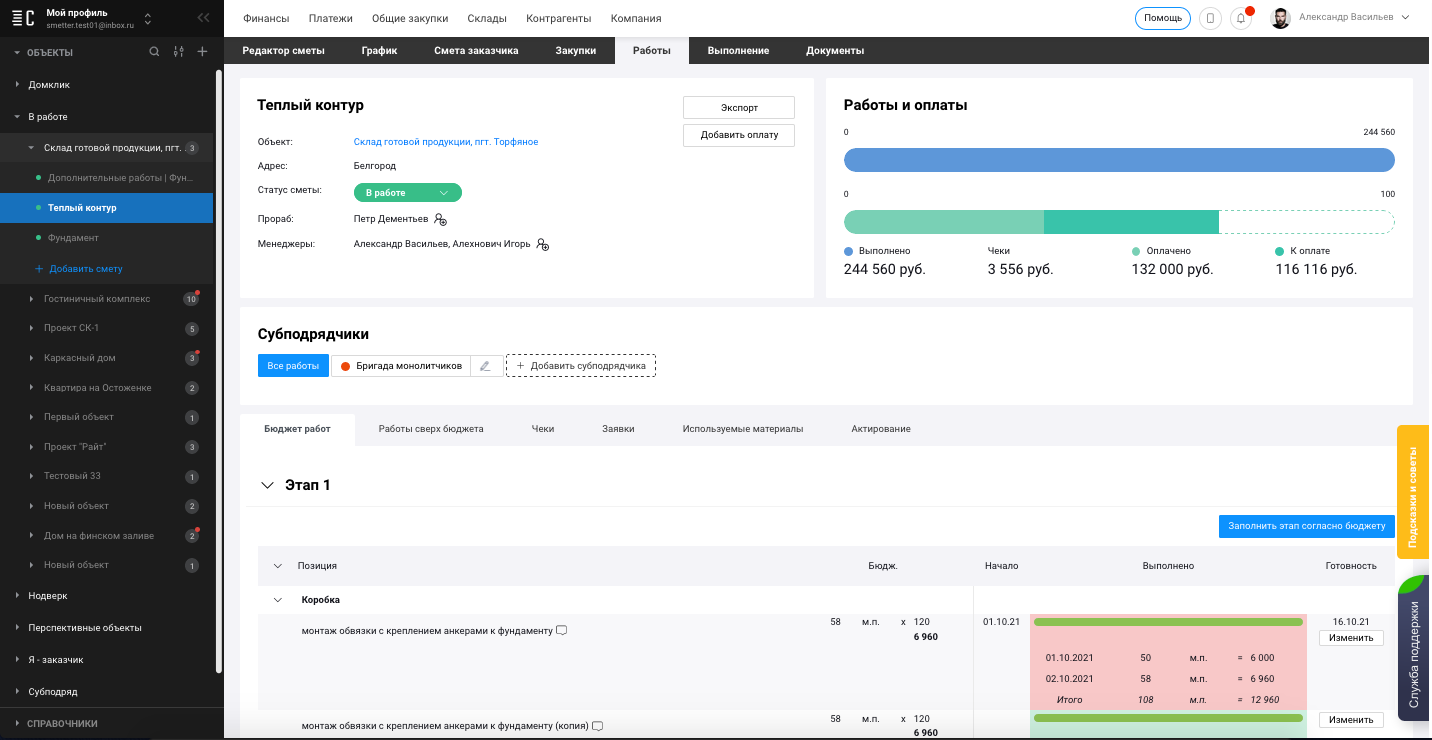The height and width of the screenshot is (740, 1432).
Task: Click Заполнить этап согласно бюджету button
Action: click(1306, 526)
